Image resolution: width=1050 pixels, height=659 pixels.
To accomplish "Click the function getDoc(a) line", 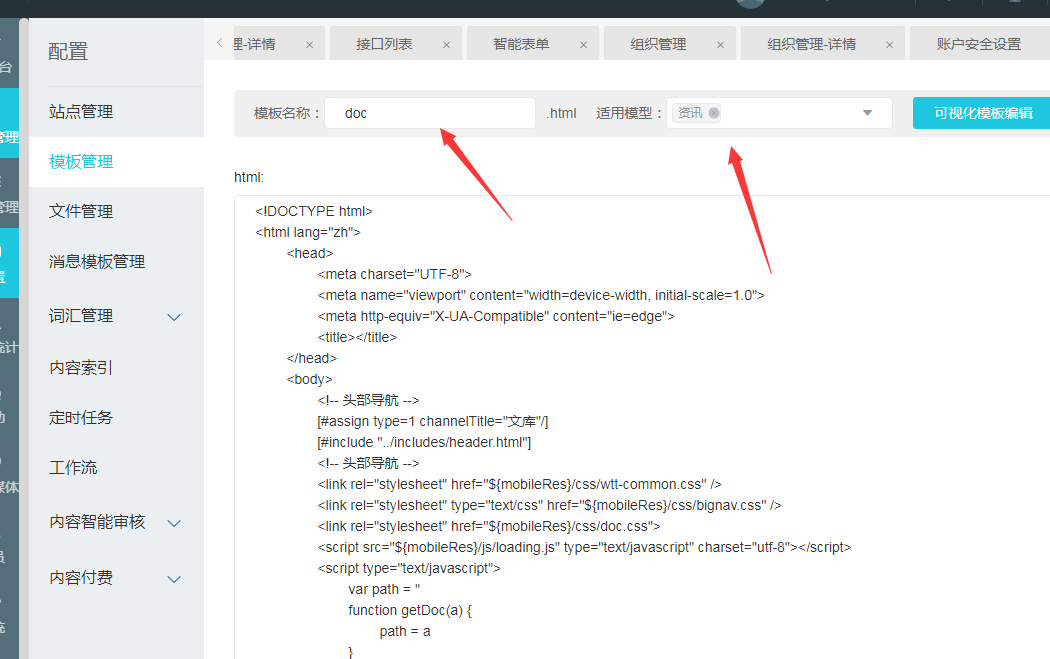I will [x=410, y=610].
